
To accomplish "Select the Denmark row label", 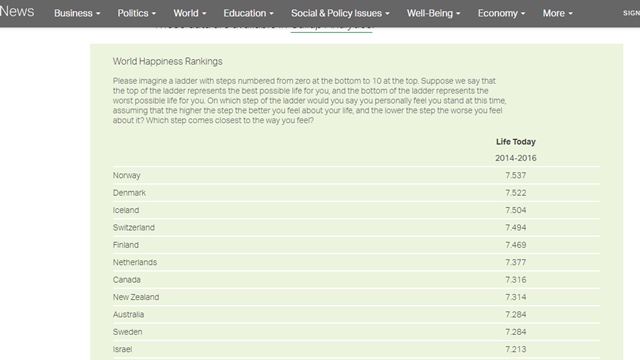I will tap(129, 193).
